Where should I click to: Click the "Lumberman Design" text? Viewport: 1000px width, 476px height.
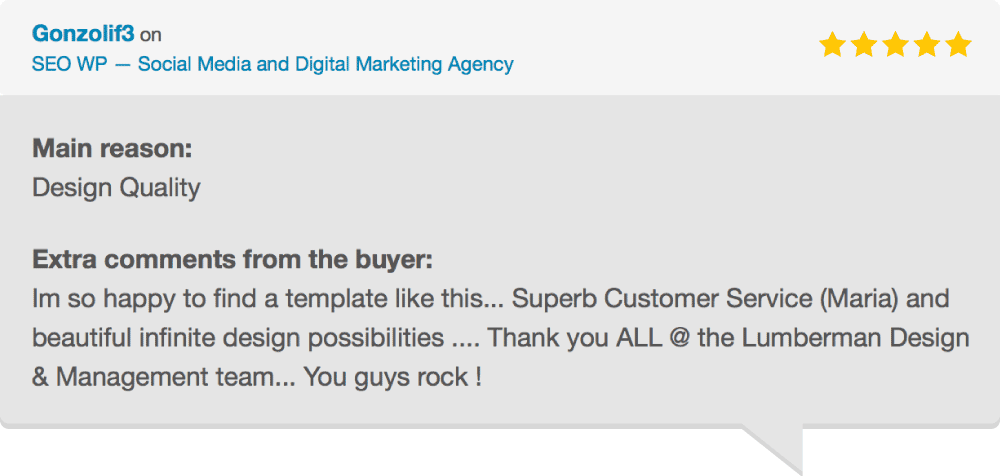coord(852,338)
